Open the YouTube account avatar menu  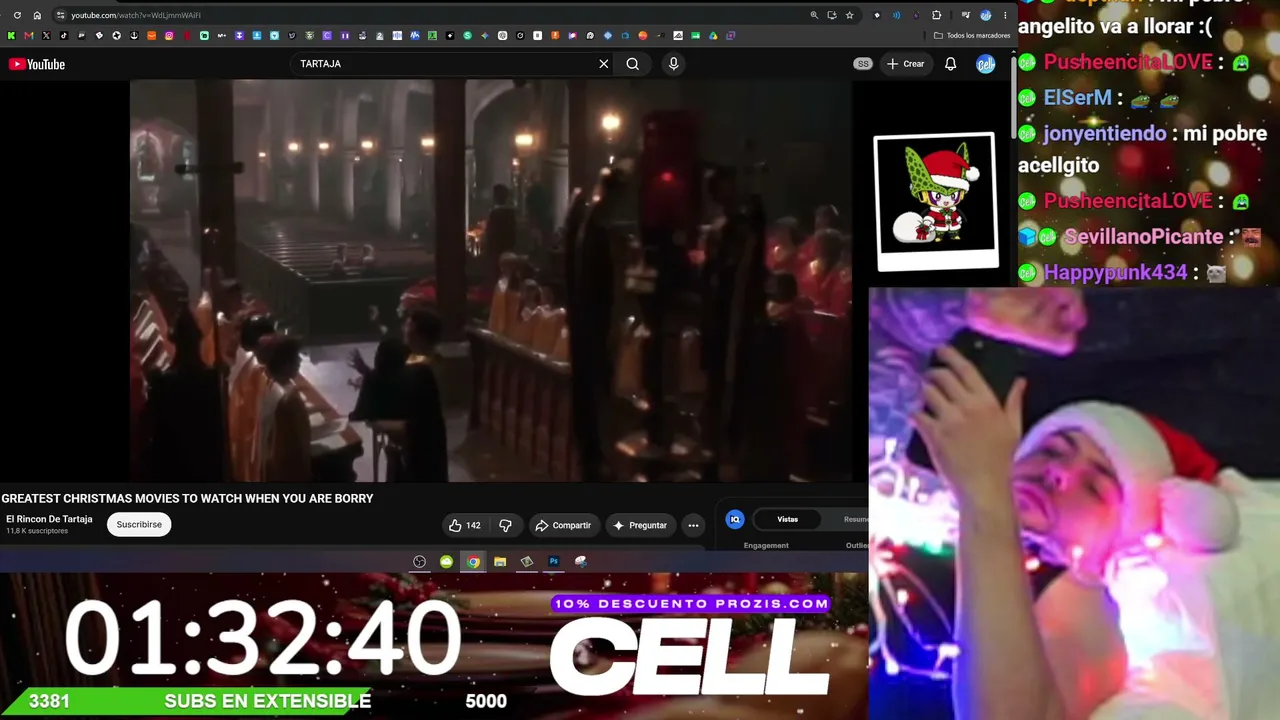(x=986, y=64)
